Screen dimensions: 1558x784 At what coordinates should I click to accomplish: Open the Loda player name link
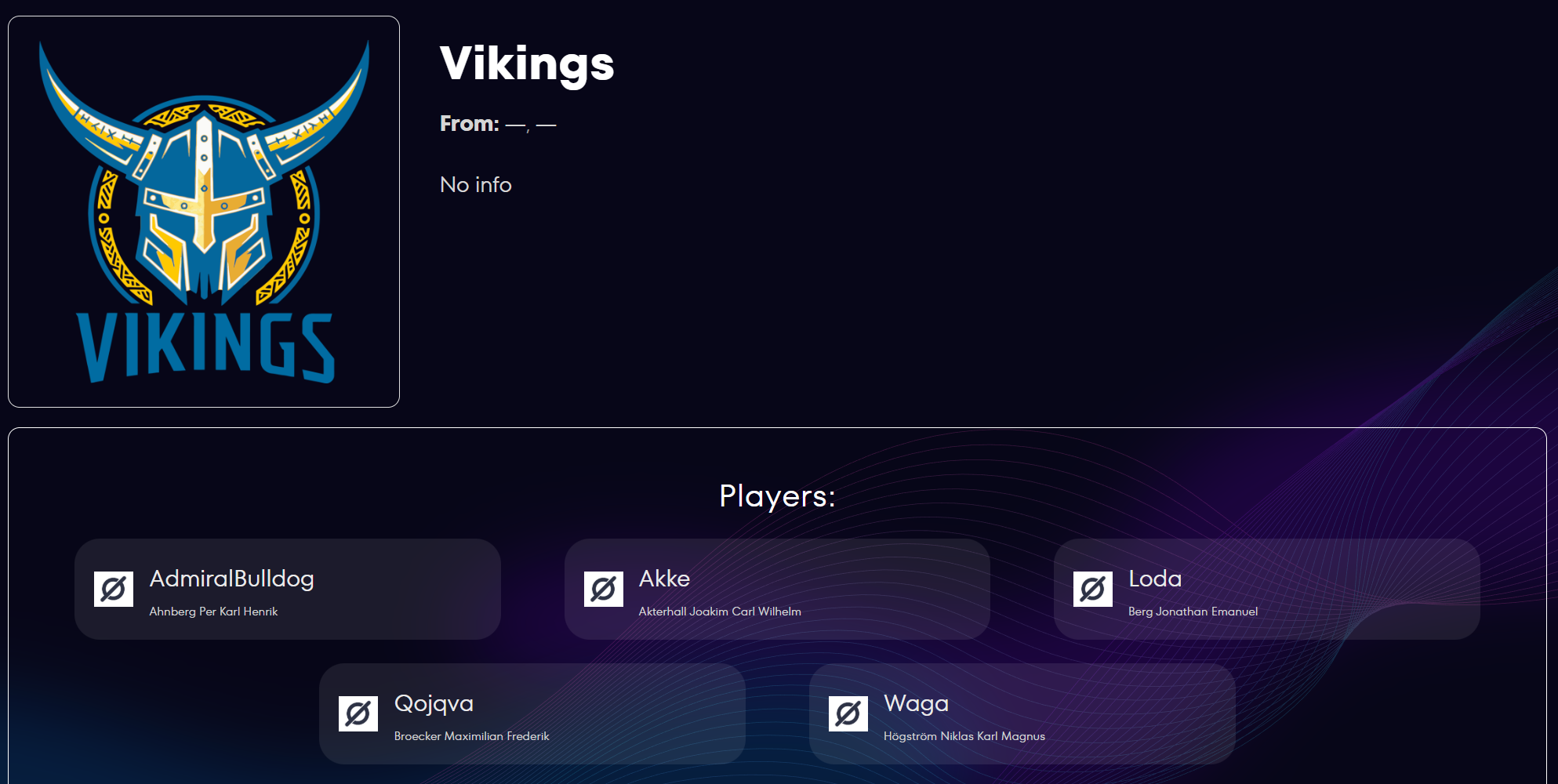point(1154,579)
